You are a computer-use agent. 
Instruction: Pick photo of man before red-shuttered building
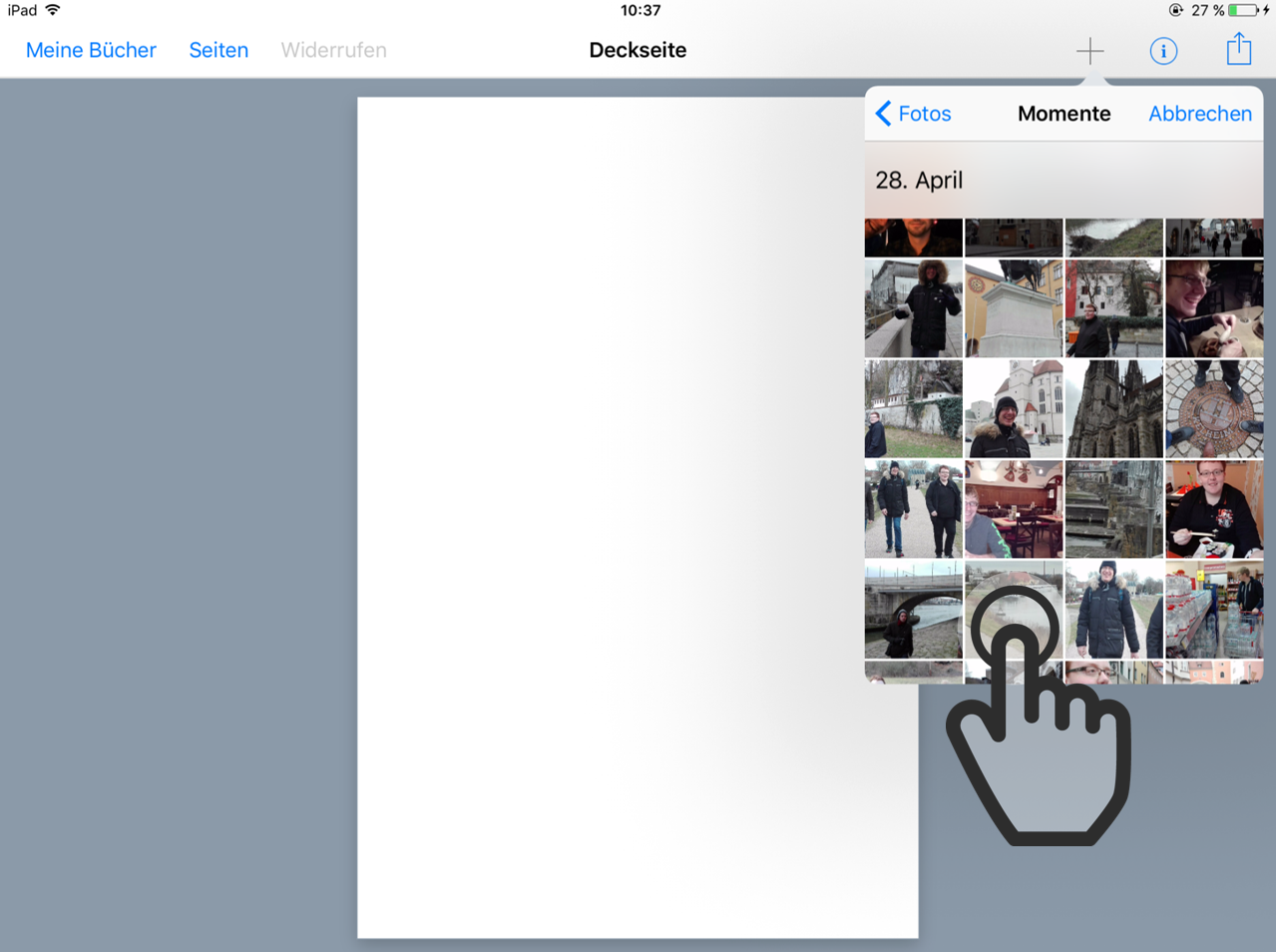coord(1113,308)
